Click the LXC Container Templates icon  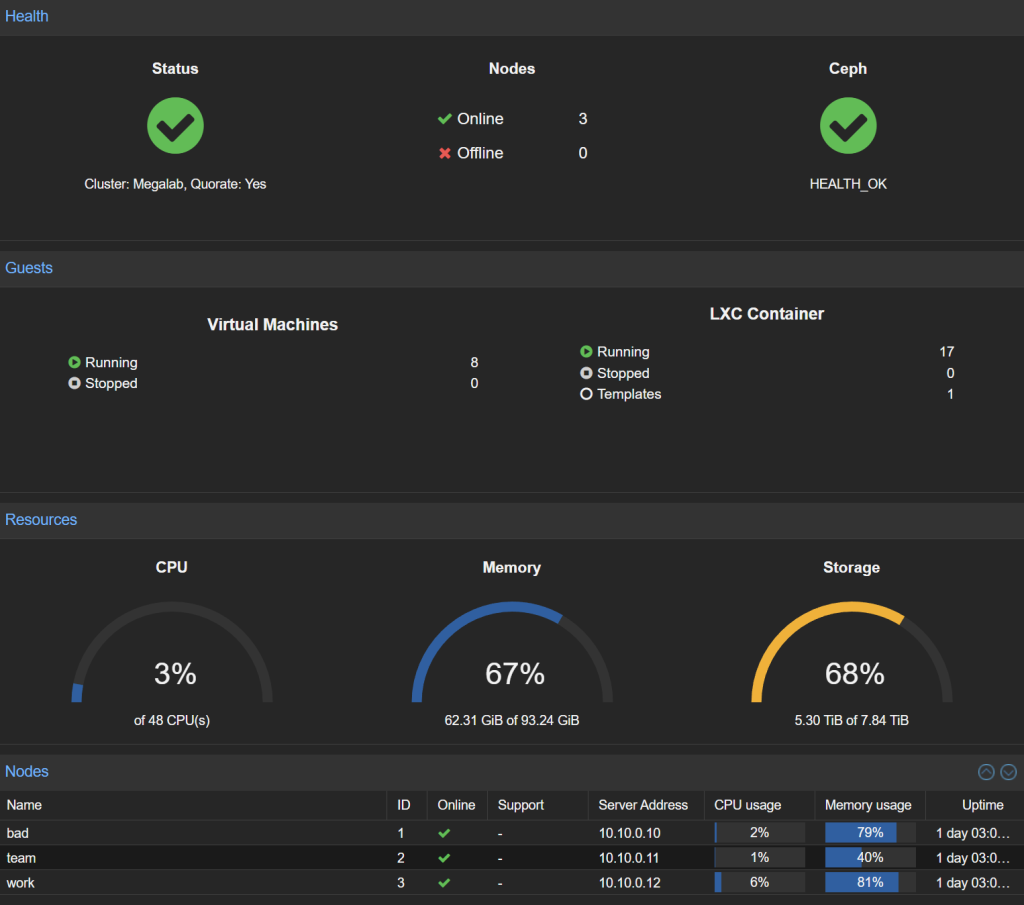coord(586,394)
